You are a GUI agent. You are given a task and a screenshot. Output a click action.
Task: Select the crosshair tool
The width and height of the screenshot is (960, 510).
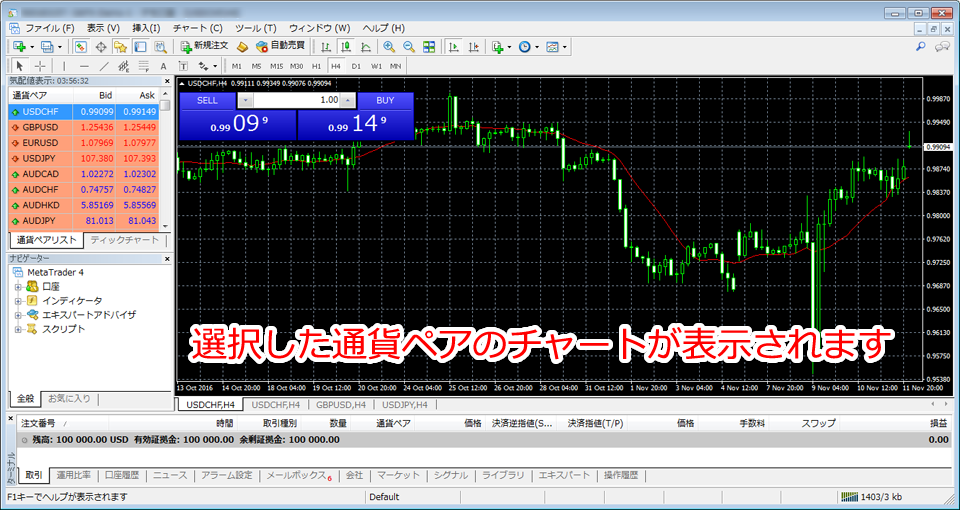point(40,66)
